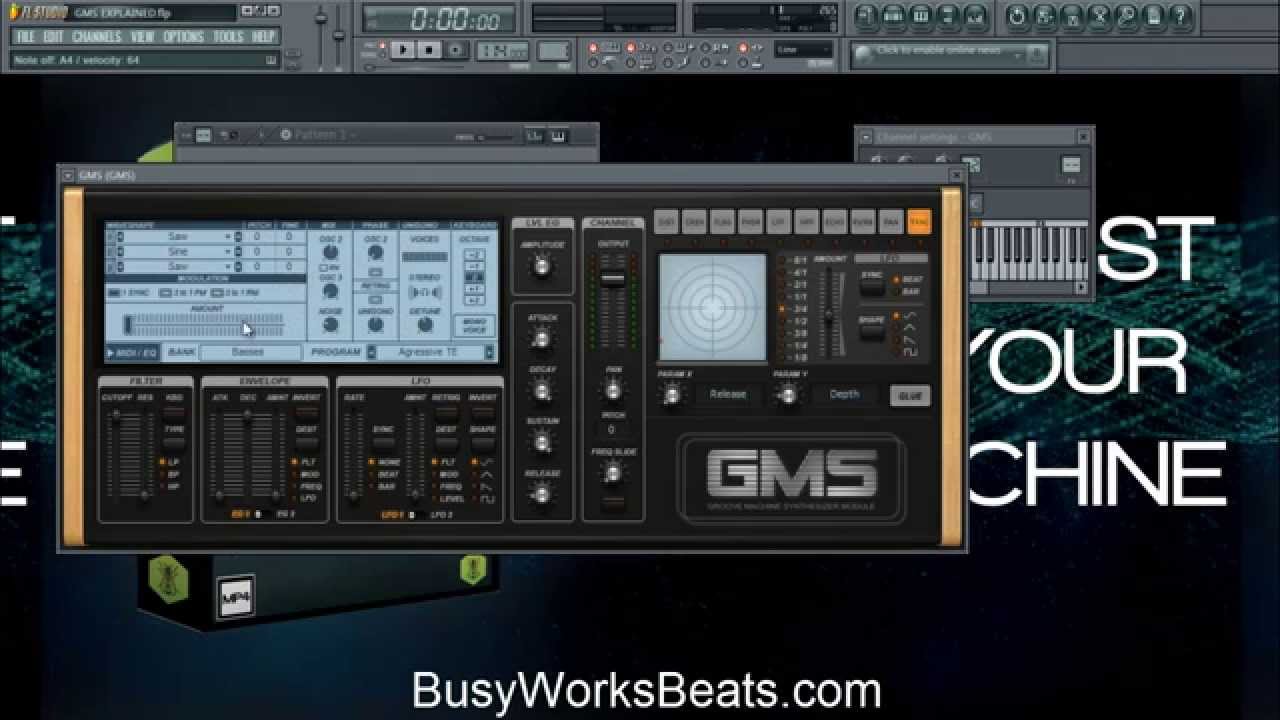
Task: Adjust the effect AMOUNT vertical slider
Action: pos(828,316)
